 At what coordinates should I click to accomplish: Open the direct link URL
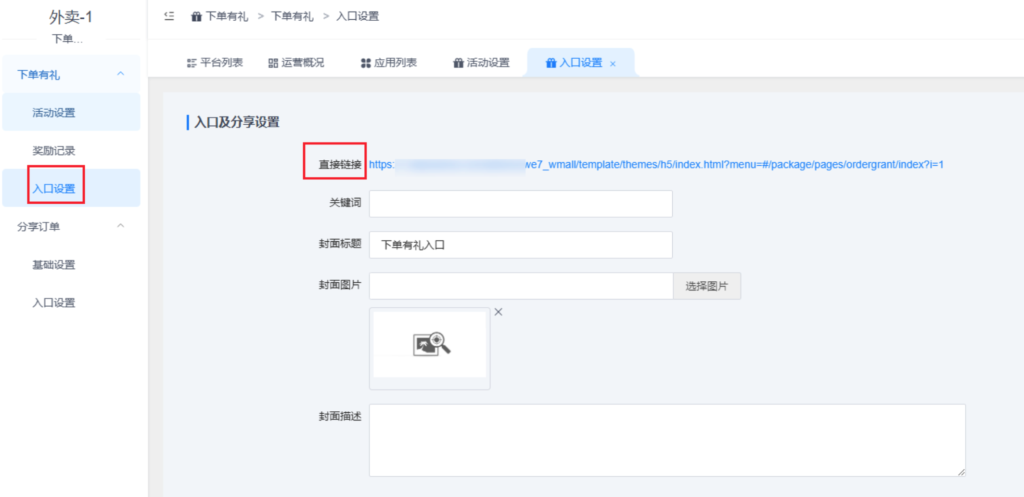tap(656, 164)
